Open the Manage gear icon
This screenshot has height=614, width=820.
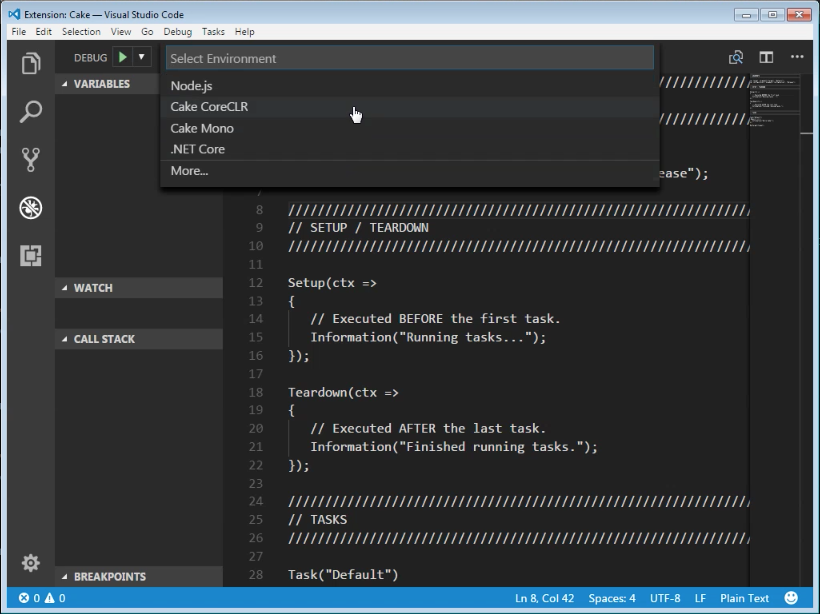click(31, 563)
